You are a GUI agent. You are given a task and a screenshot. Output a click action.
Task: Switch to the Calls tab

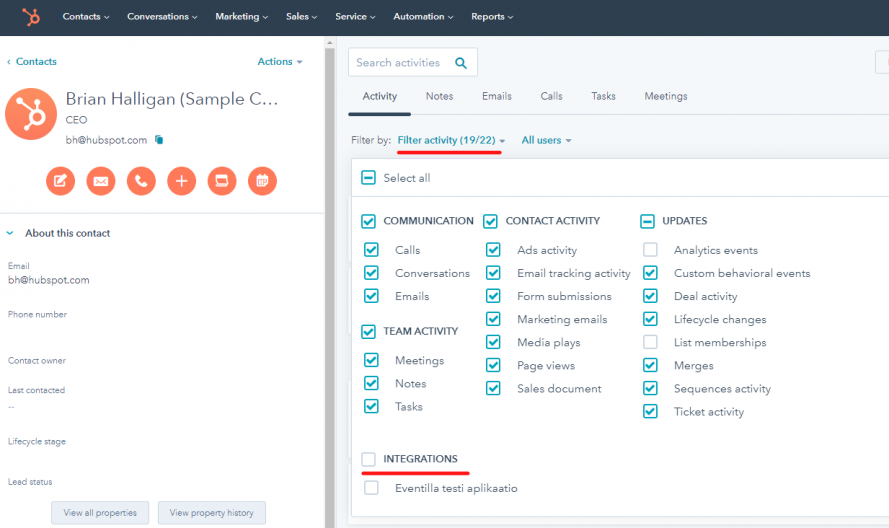pyautogui.click(x=551, y=96)
